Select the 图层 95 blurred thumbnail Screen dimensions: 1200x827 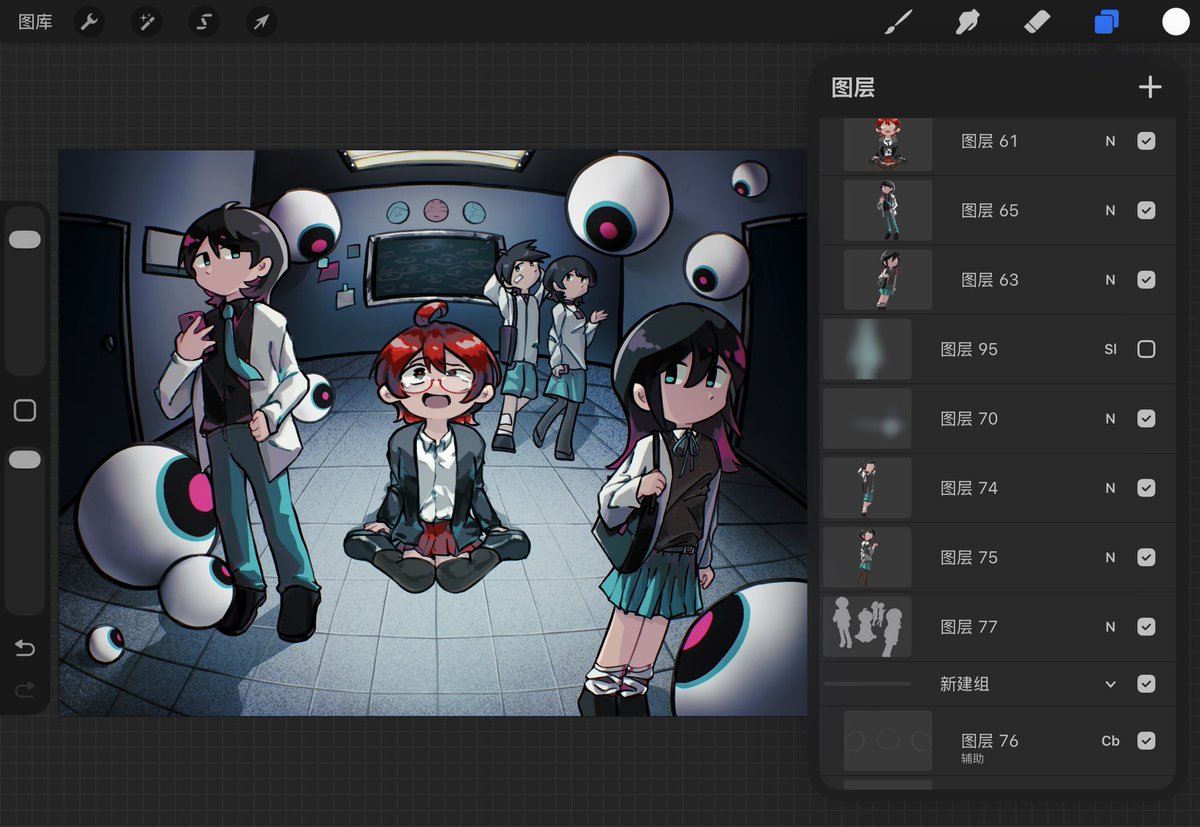tap(867, 349)
